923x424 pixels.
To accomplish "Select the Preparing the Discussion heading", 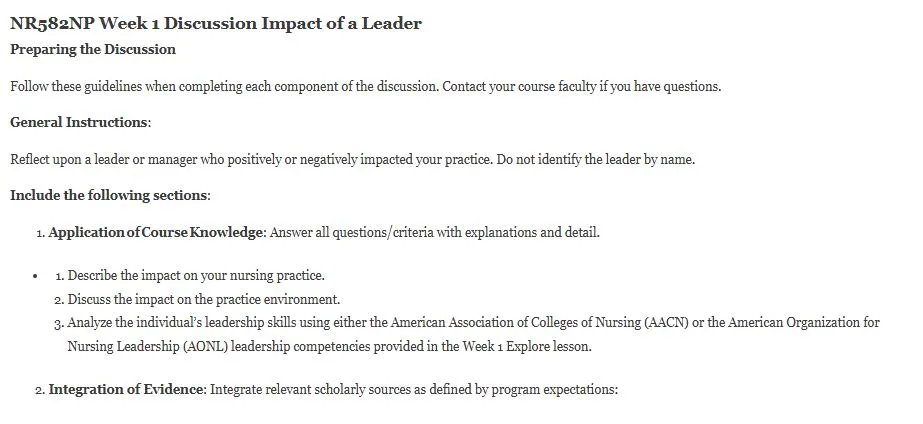I will pos(93,49).
